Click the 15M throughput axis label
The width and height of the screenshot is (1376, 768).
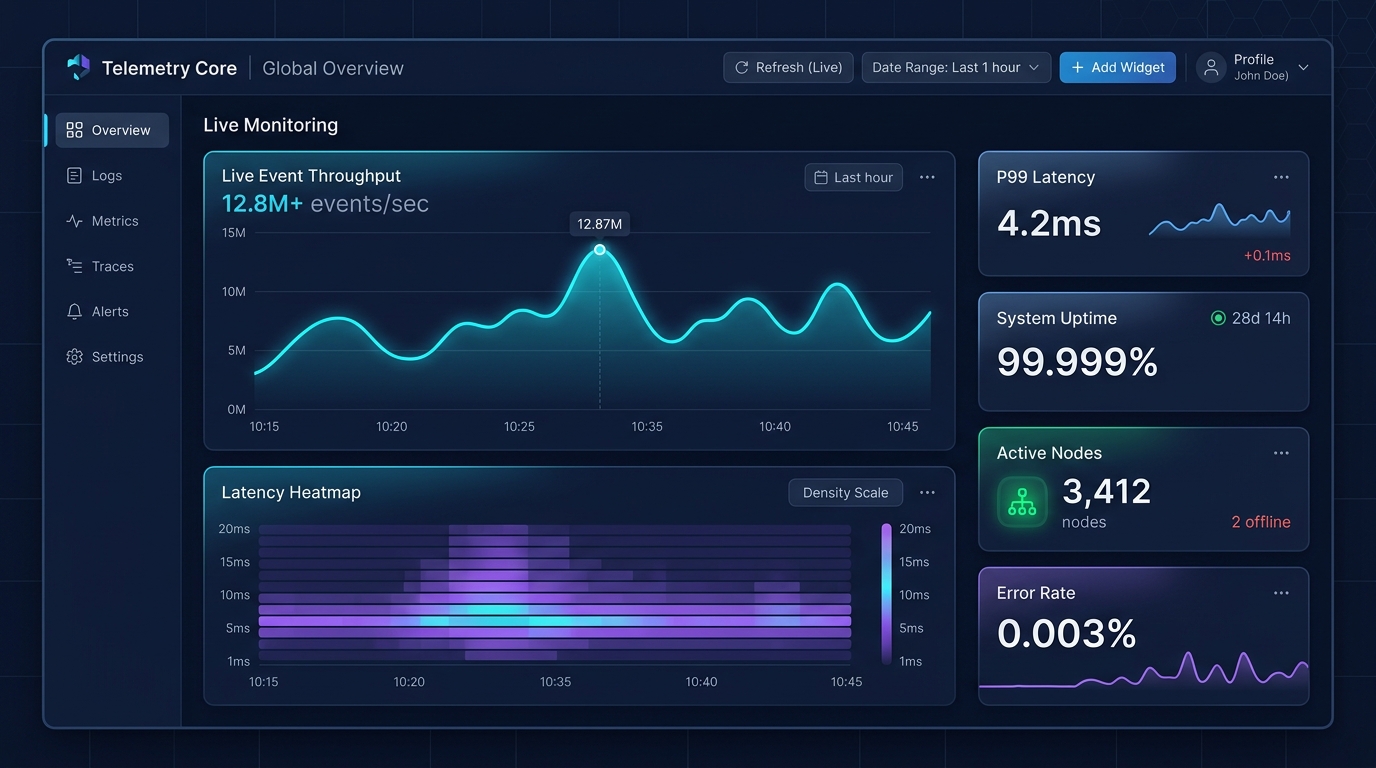[233, 233]
